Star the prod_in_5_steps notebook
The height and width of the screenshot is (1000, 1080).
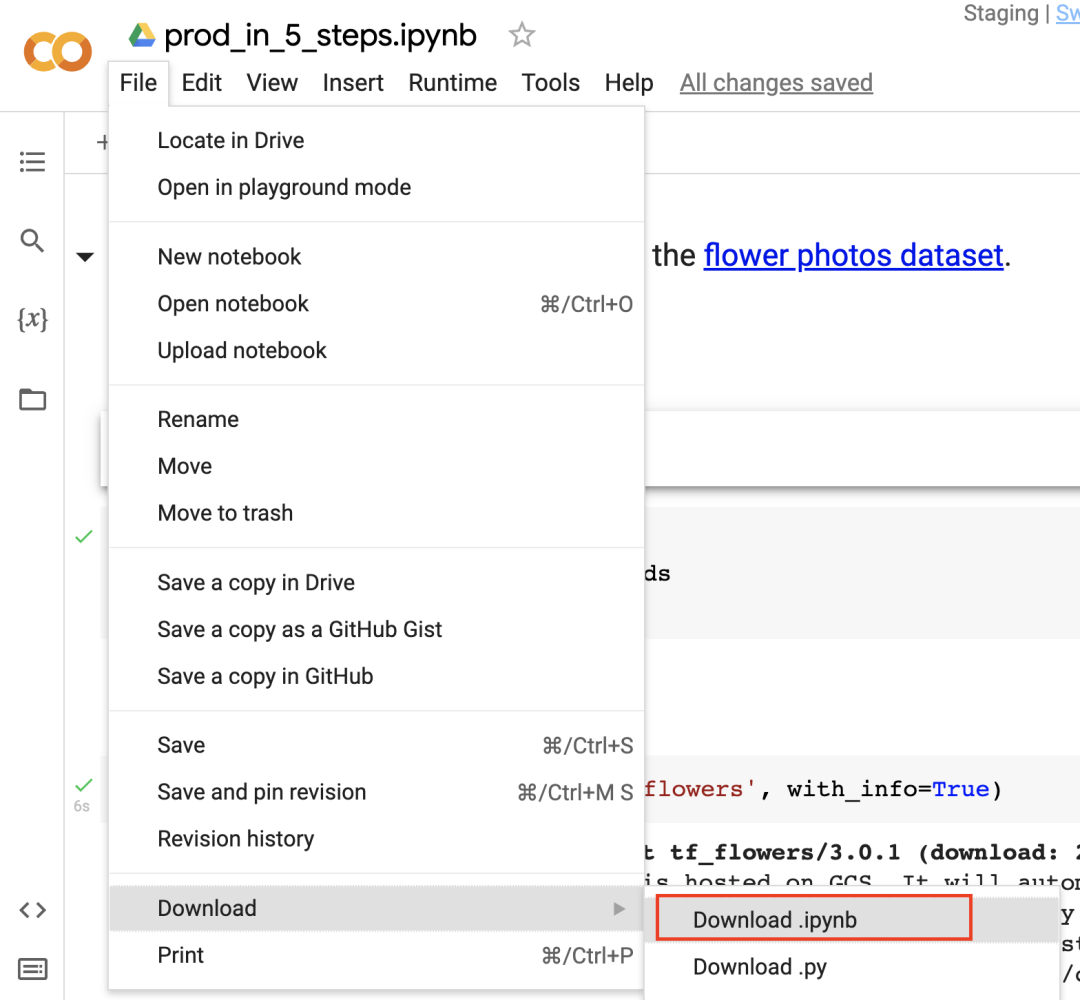[x=521, y=36]
